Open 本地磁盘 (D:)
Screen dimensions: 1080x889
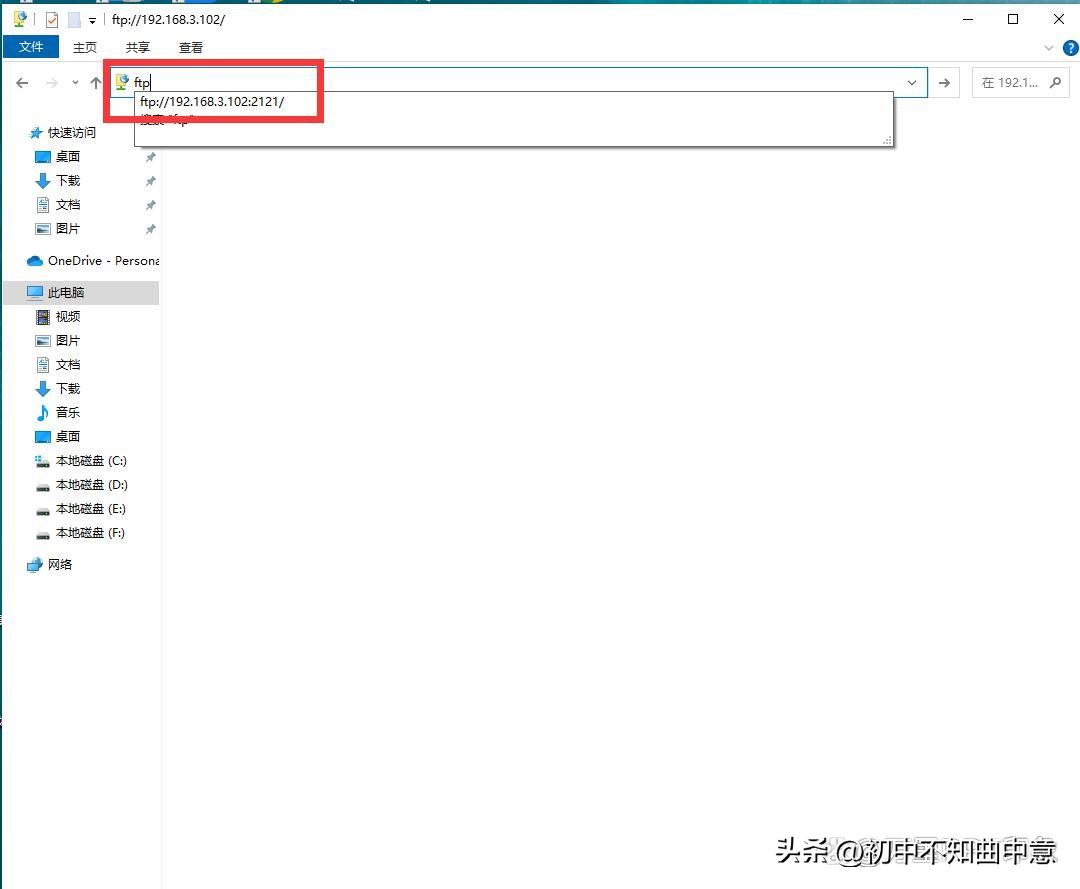pos(92,485)
